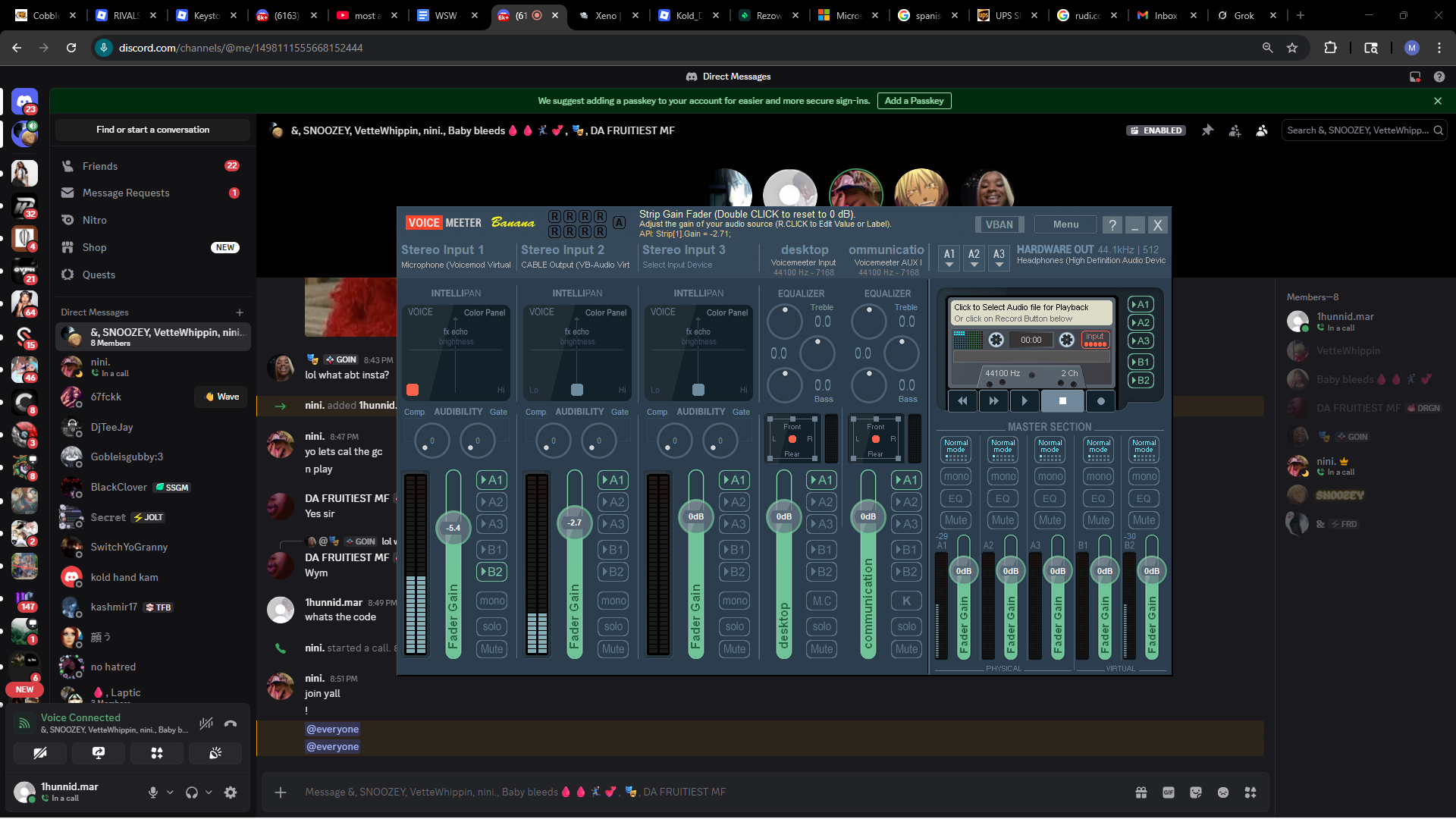Open the Quests page
This screenshot has width=1456, height=819.
[152, 275]
